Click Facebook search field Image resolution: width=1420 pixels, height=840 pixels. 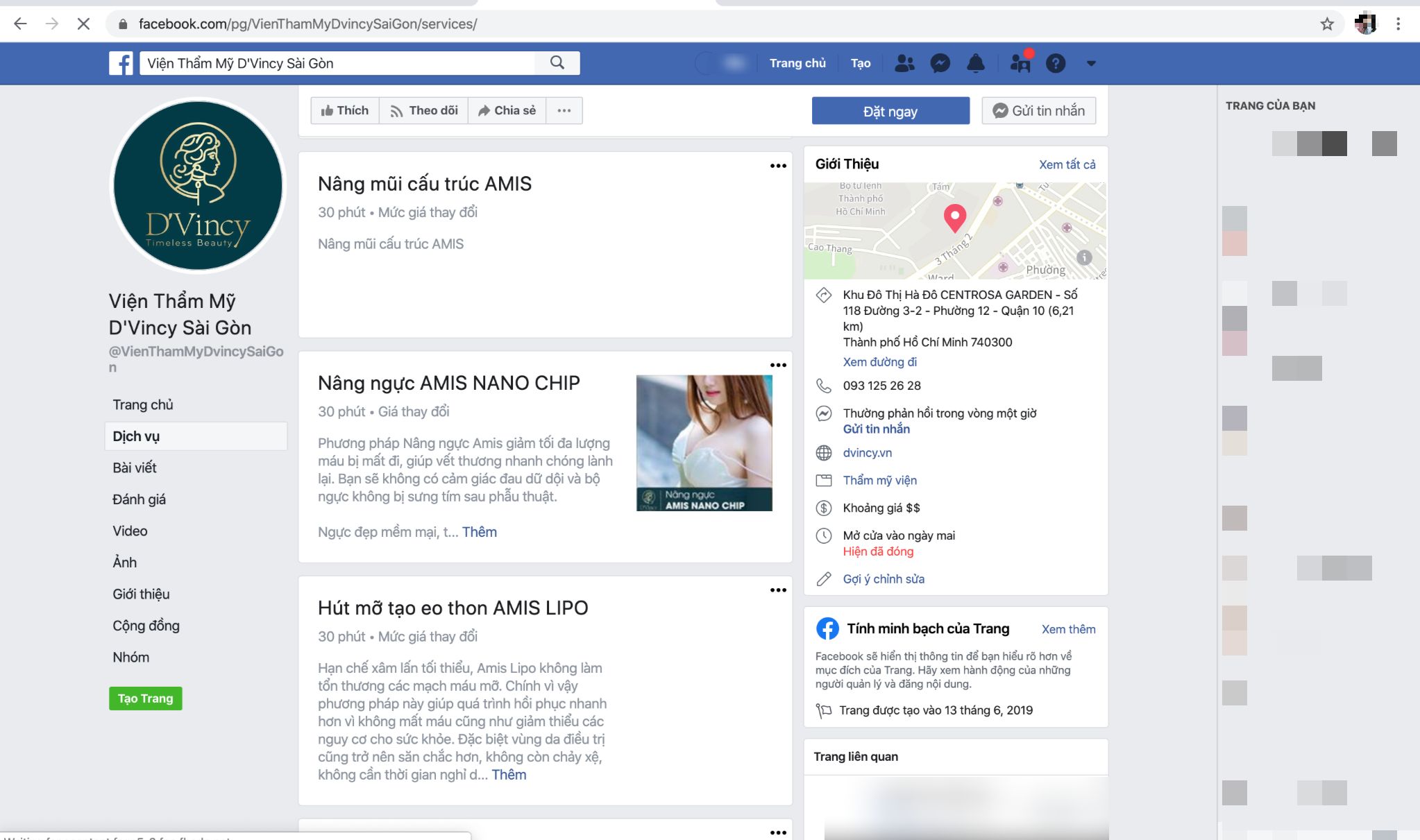tap(337, 63)
